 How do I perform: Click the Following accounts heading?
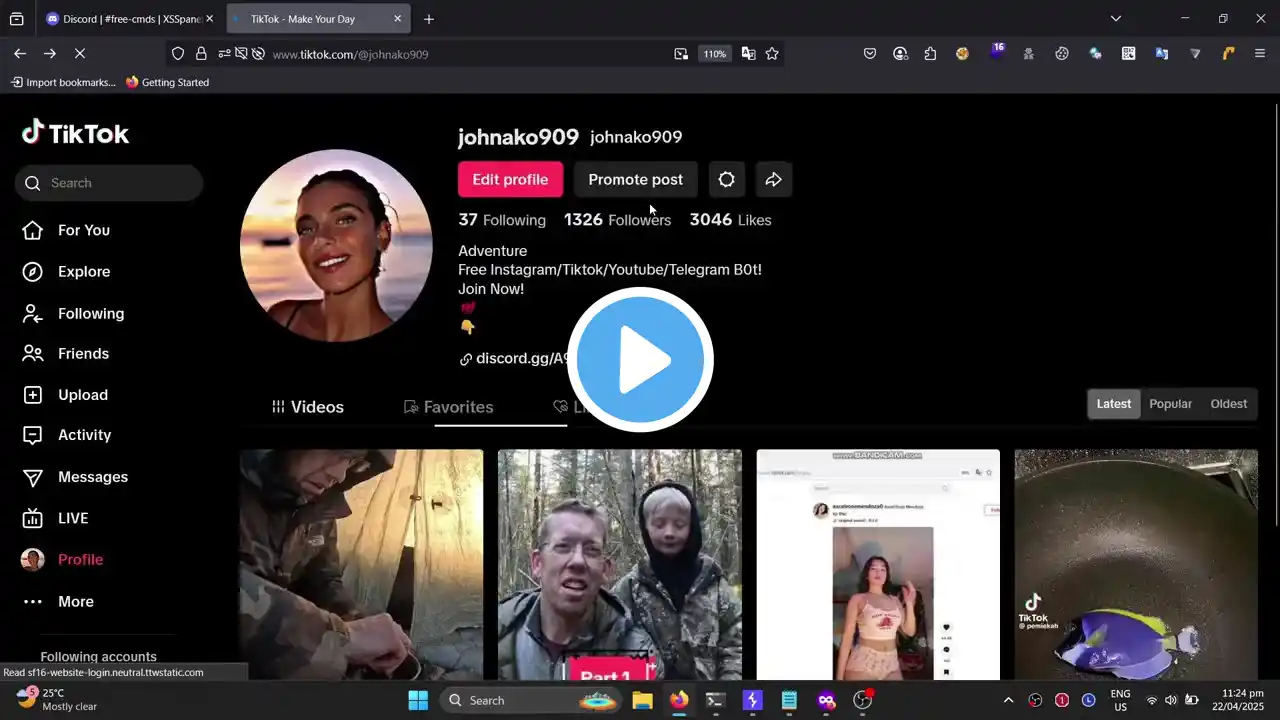pos(98,657)
